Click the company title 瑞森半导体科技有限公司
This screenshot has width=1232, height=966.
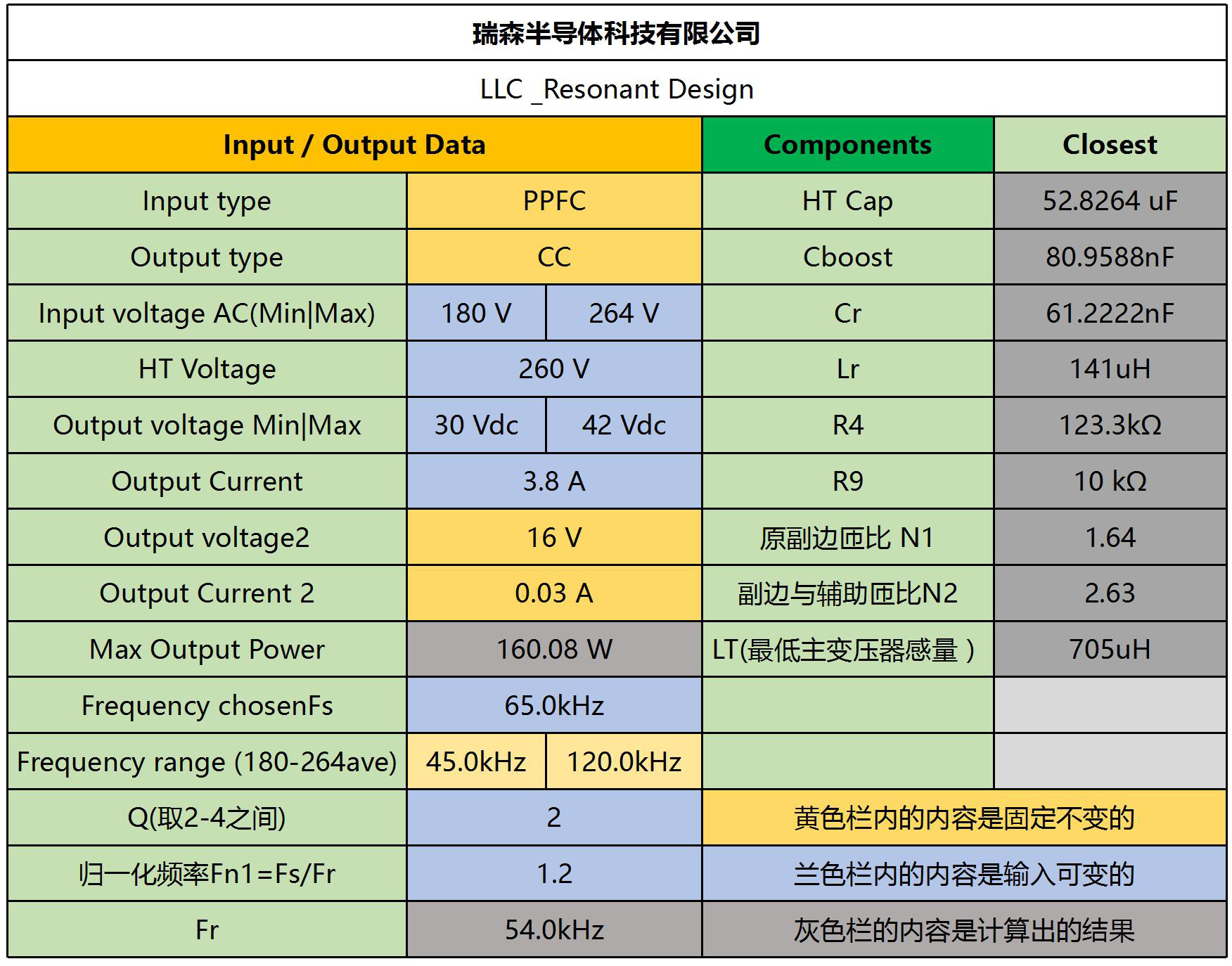tap(616, 33)
